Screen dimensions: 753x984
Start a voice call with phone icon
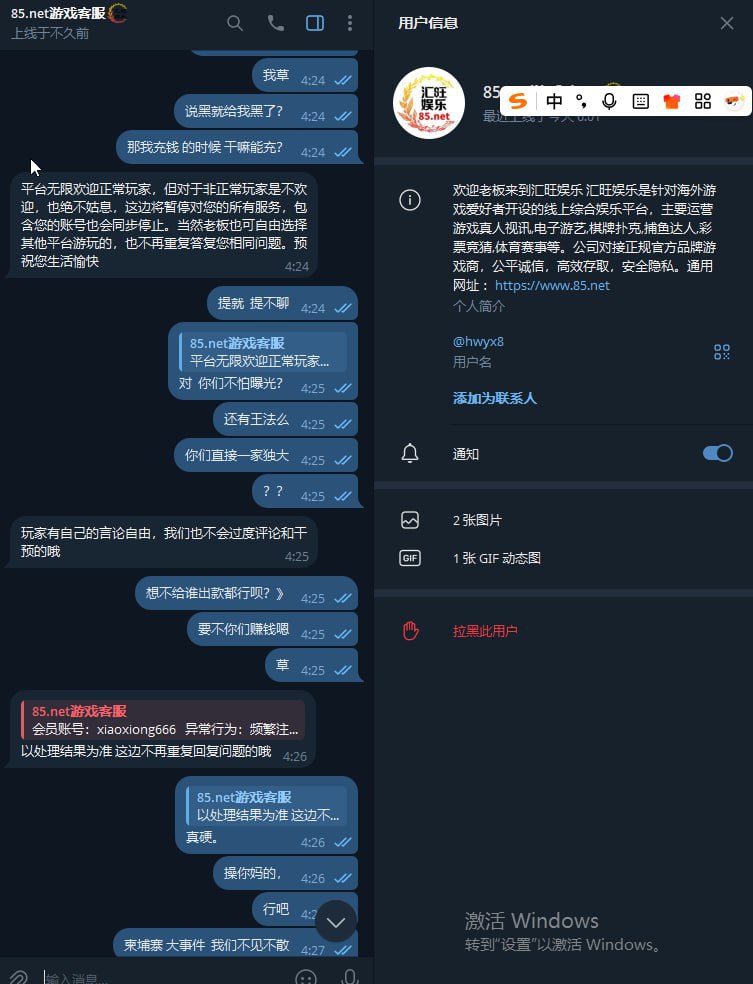[275, 23]
